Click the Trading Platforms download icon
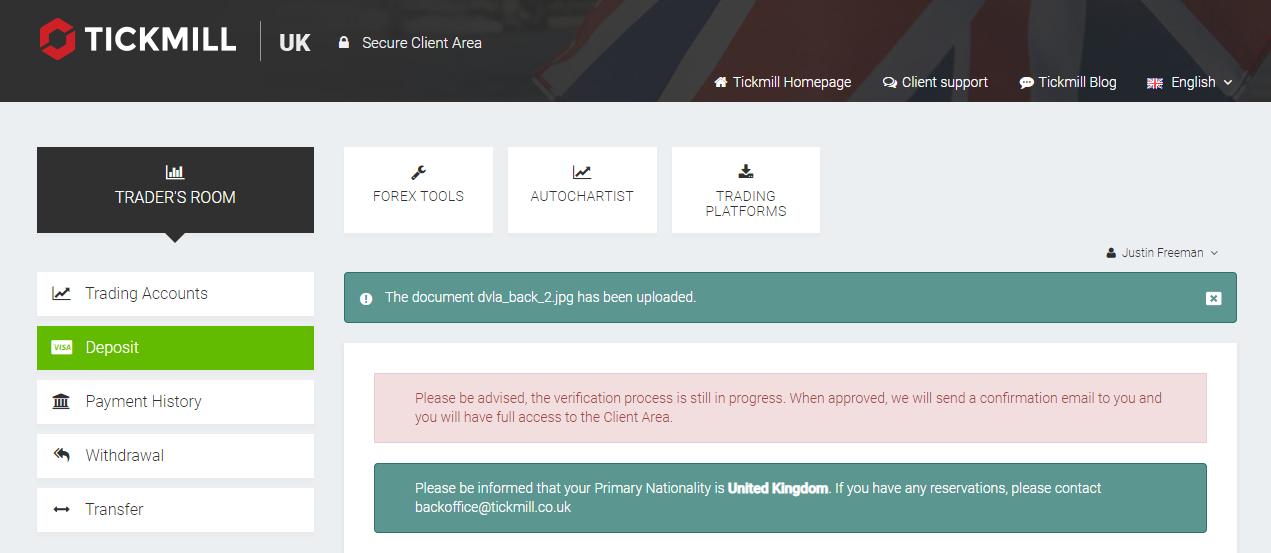Image resolution: width=1271 pixels, height=553 pixels. pyautogui.click(x=746, y=171)
